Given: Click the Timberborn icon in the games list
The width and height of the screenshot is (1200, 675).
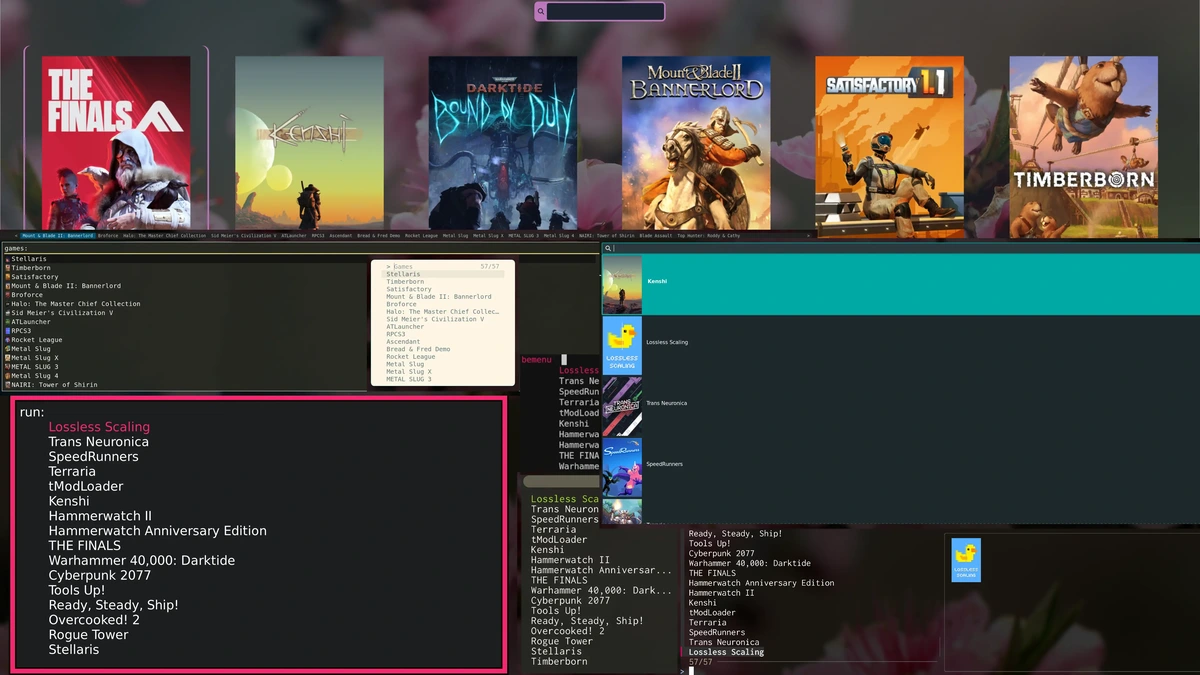Looking at the screenshot, I should coord(8,268).
